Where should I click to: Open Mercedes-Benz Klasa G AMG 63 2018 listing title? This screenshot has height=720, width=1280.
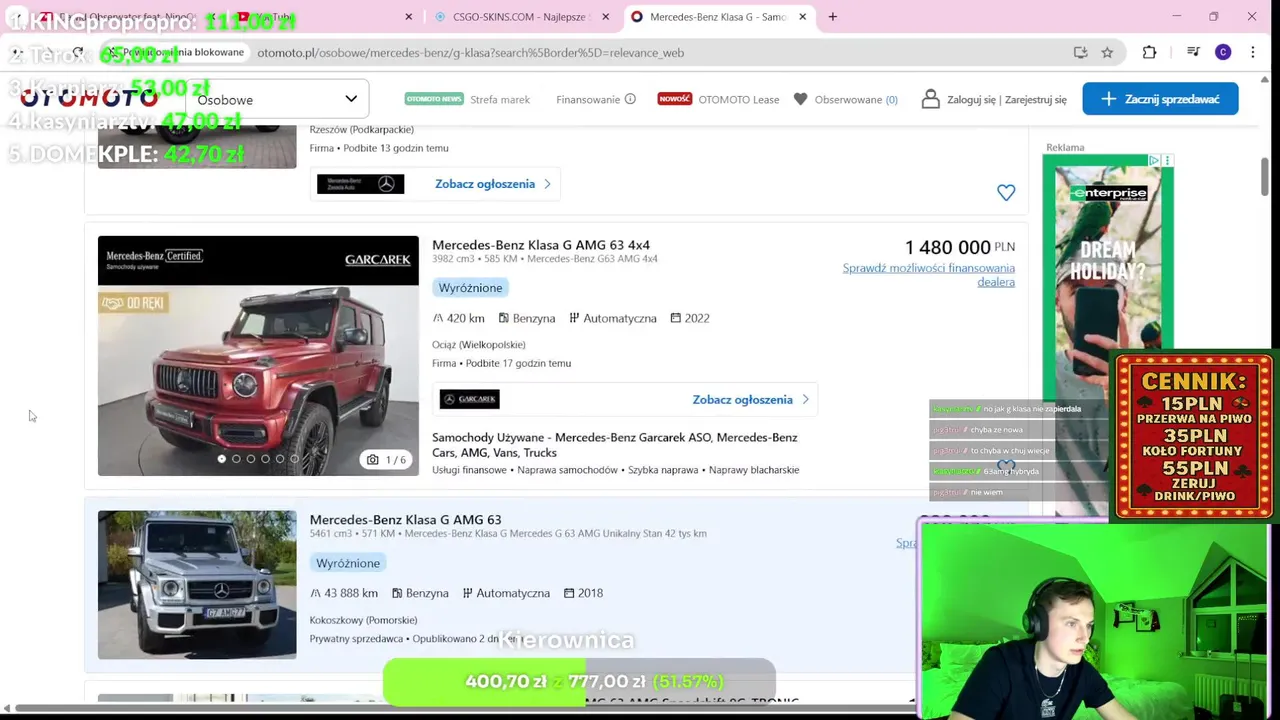click(x=405, y=520)
